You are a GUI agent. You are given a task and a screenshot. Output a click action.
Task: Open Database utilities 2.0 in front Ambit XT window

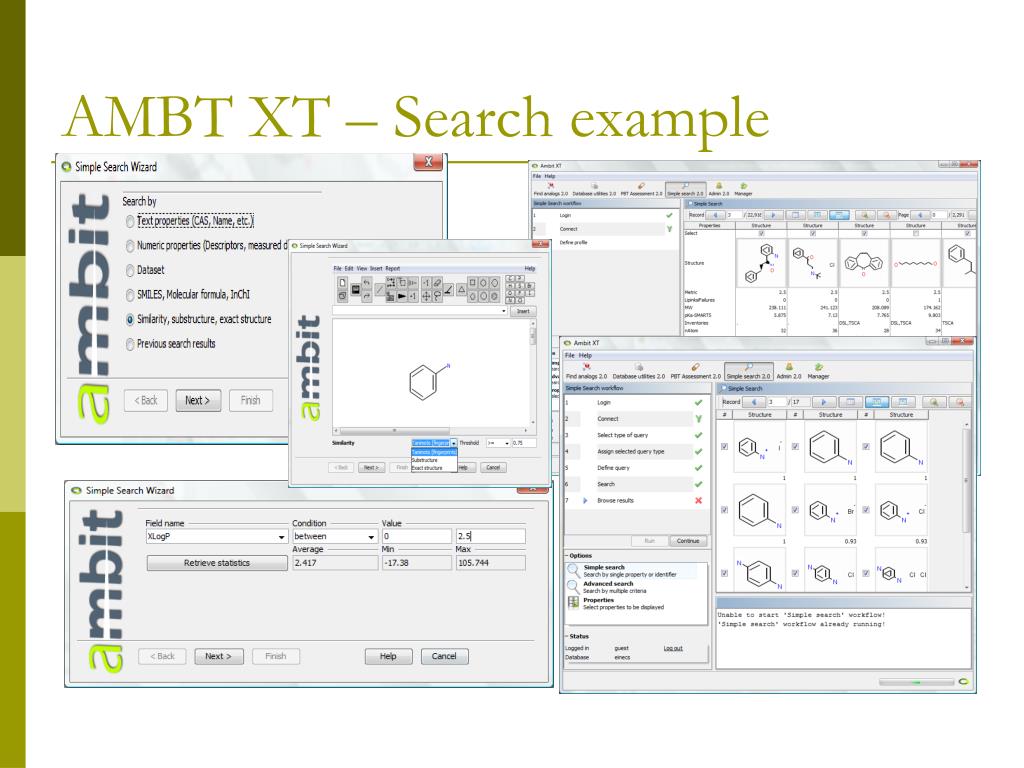[639, 372]
